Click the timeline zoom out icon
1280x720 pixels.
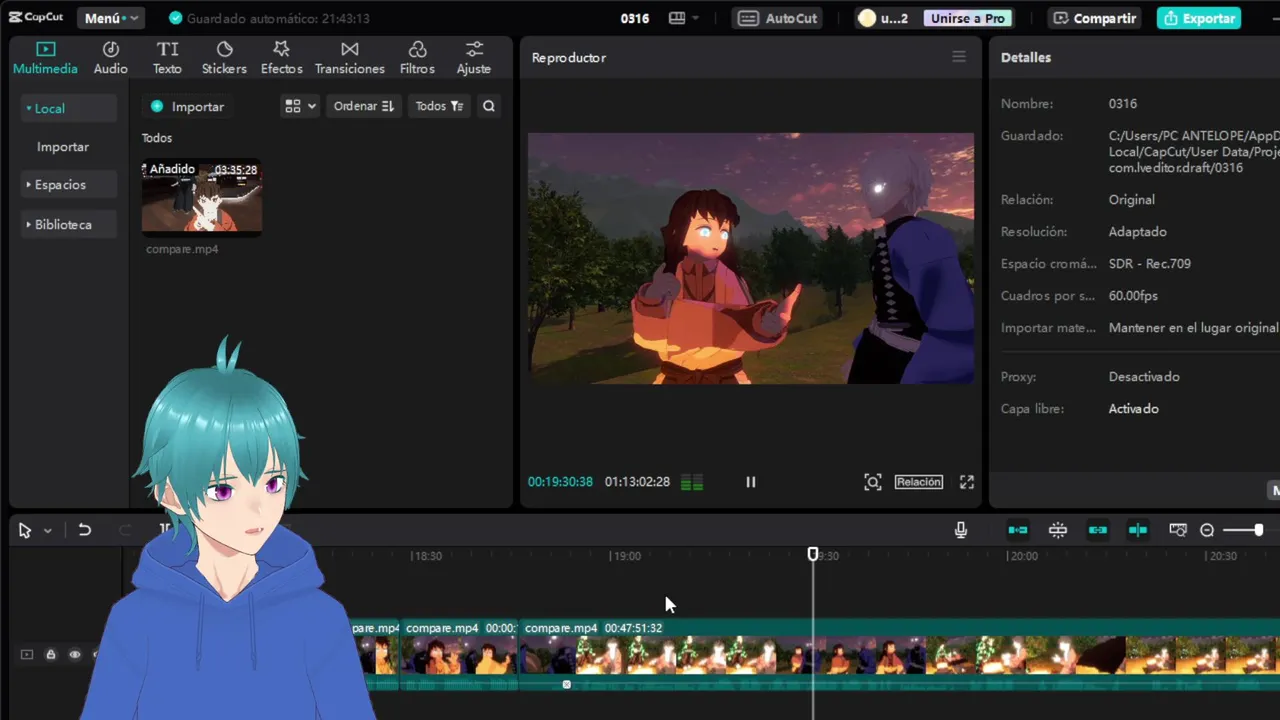1207,530
